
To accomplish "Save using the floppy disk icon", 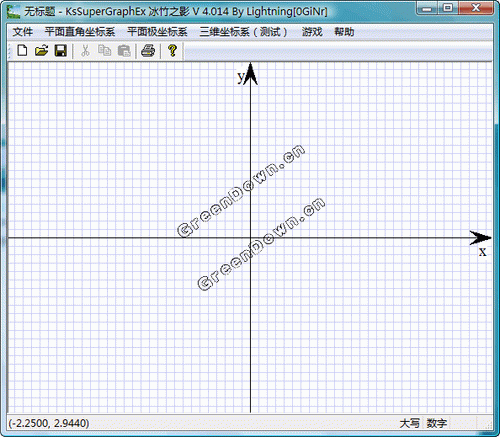I will coord(61,51).
